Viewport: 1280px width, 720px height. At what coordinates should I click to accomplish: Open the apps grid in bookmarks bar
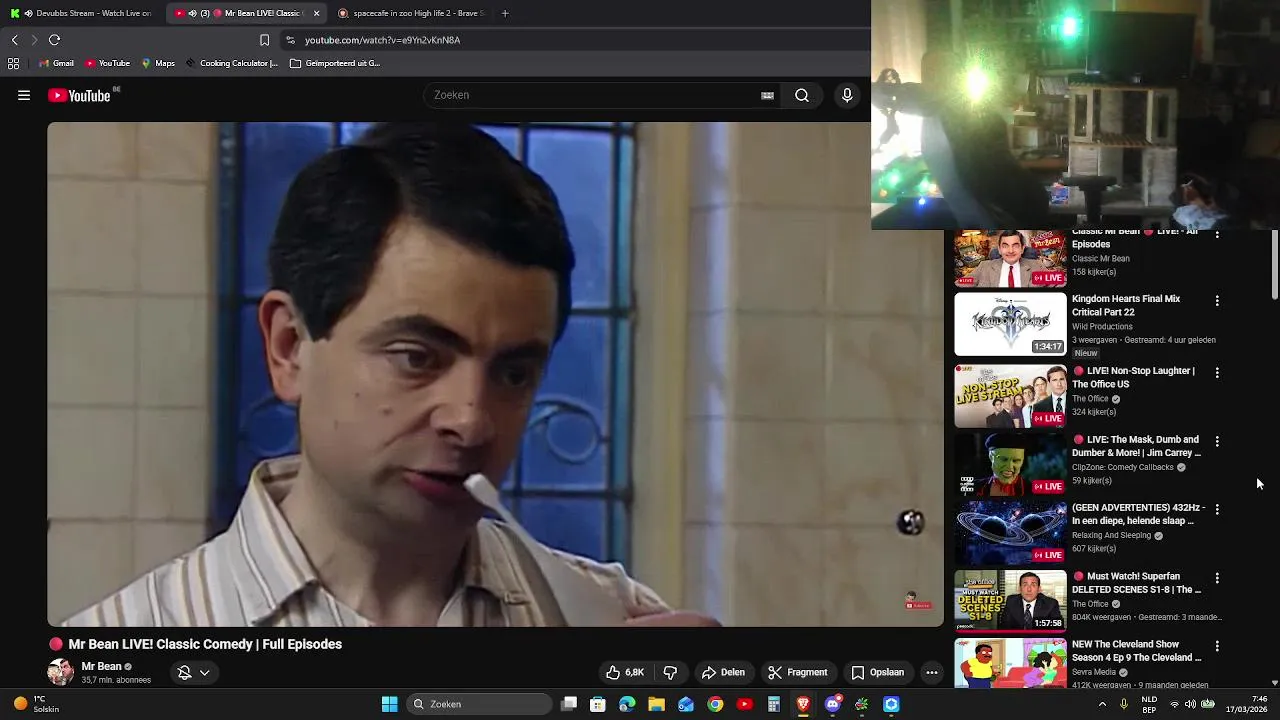tap(13, 63)
